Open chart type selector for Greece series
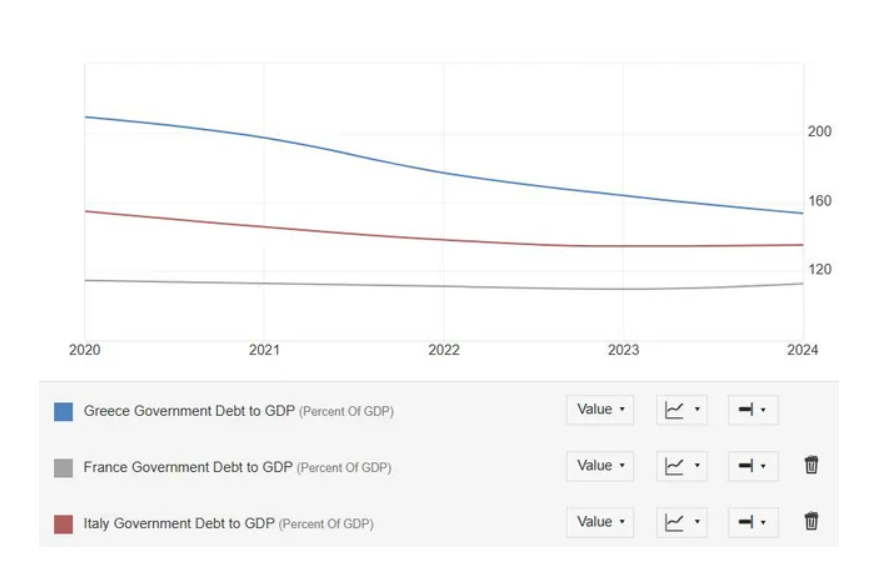 coord(682,409)
